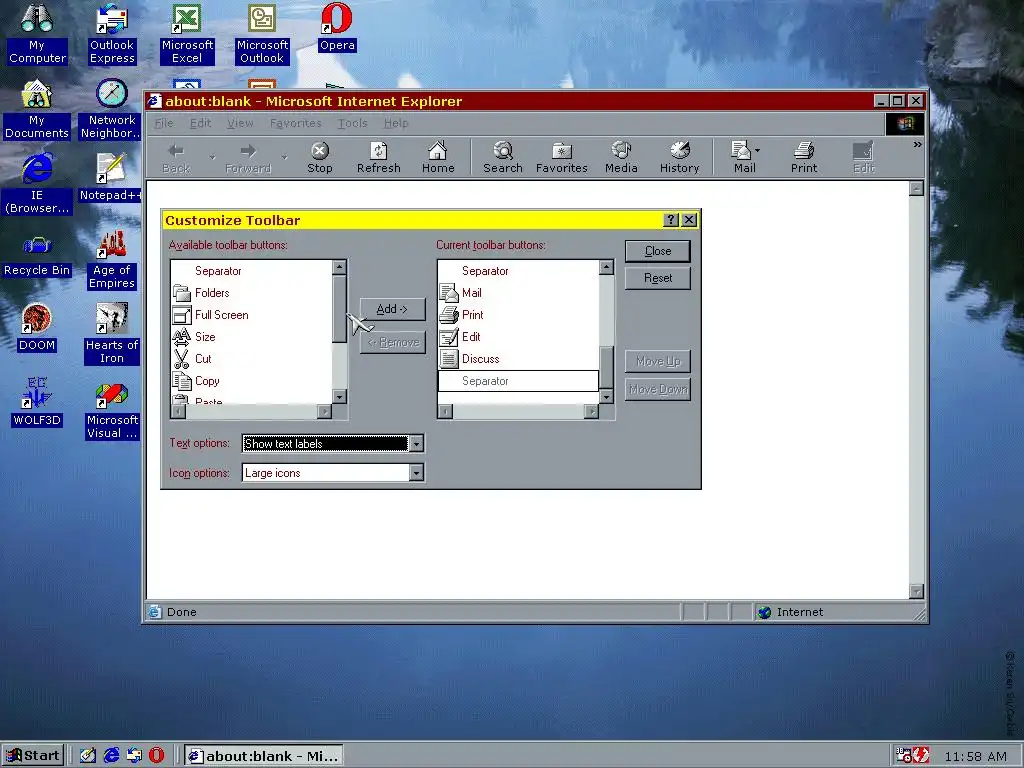
Task: Select Mail in current toolbar buttons
Action: pos(519,293)
